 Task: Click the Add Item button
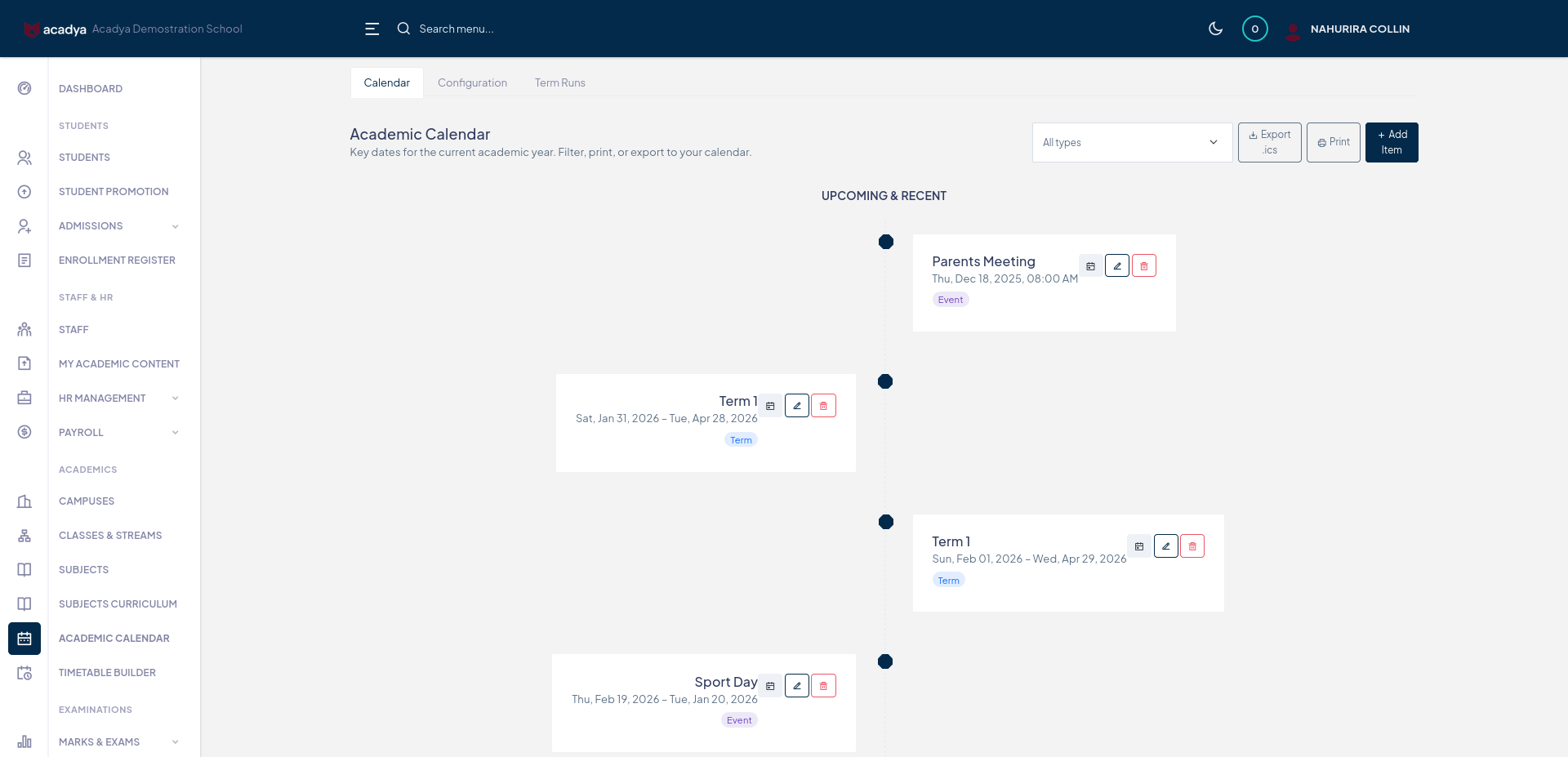[x=1391, y=142]
